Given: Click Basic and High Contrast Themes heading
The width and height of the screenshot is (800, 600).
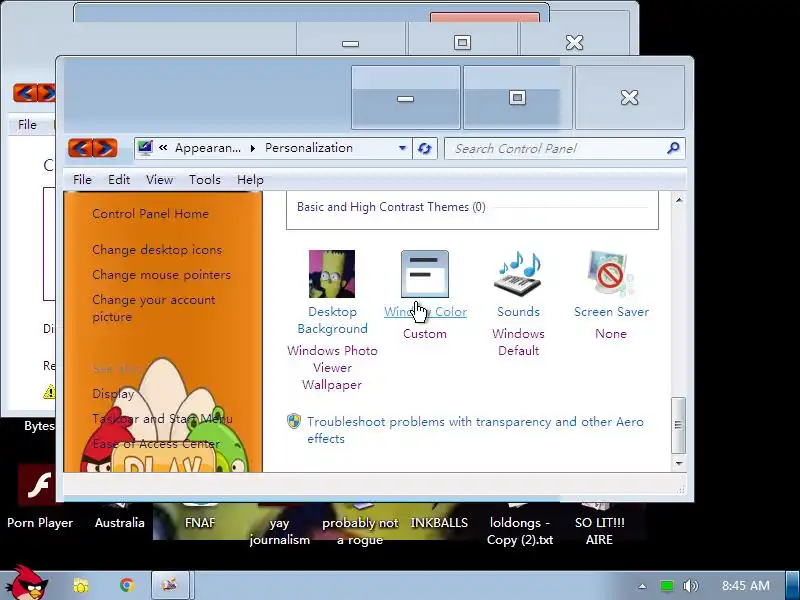Looking at the screenshot, I should (x=391, y=207).
